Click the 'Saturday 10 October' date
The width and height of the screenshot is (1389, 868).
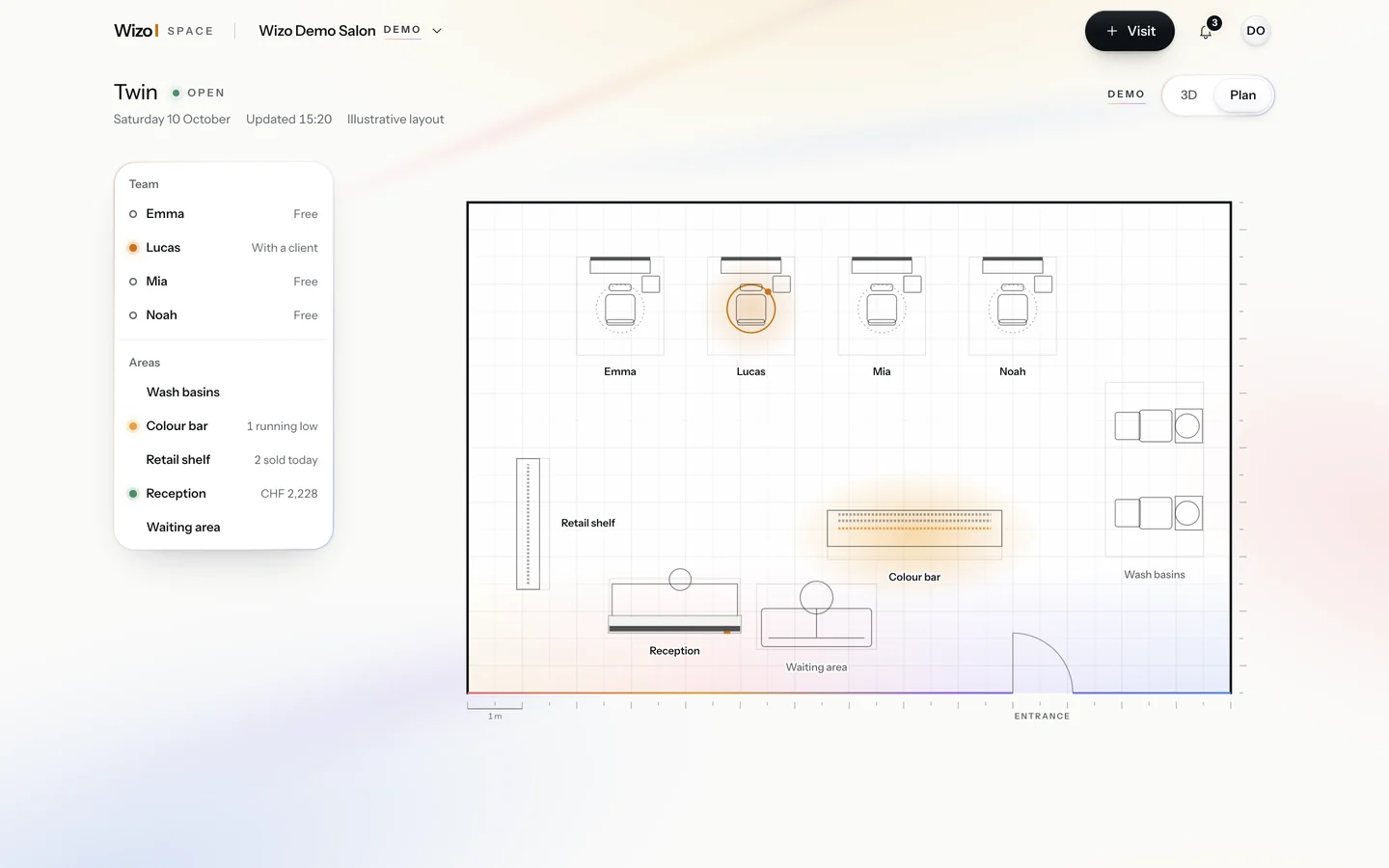(172, 120)
